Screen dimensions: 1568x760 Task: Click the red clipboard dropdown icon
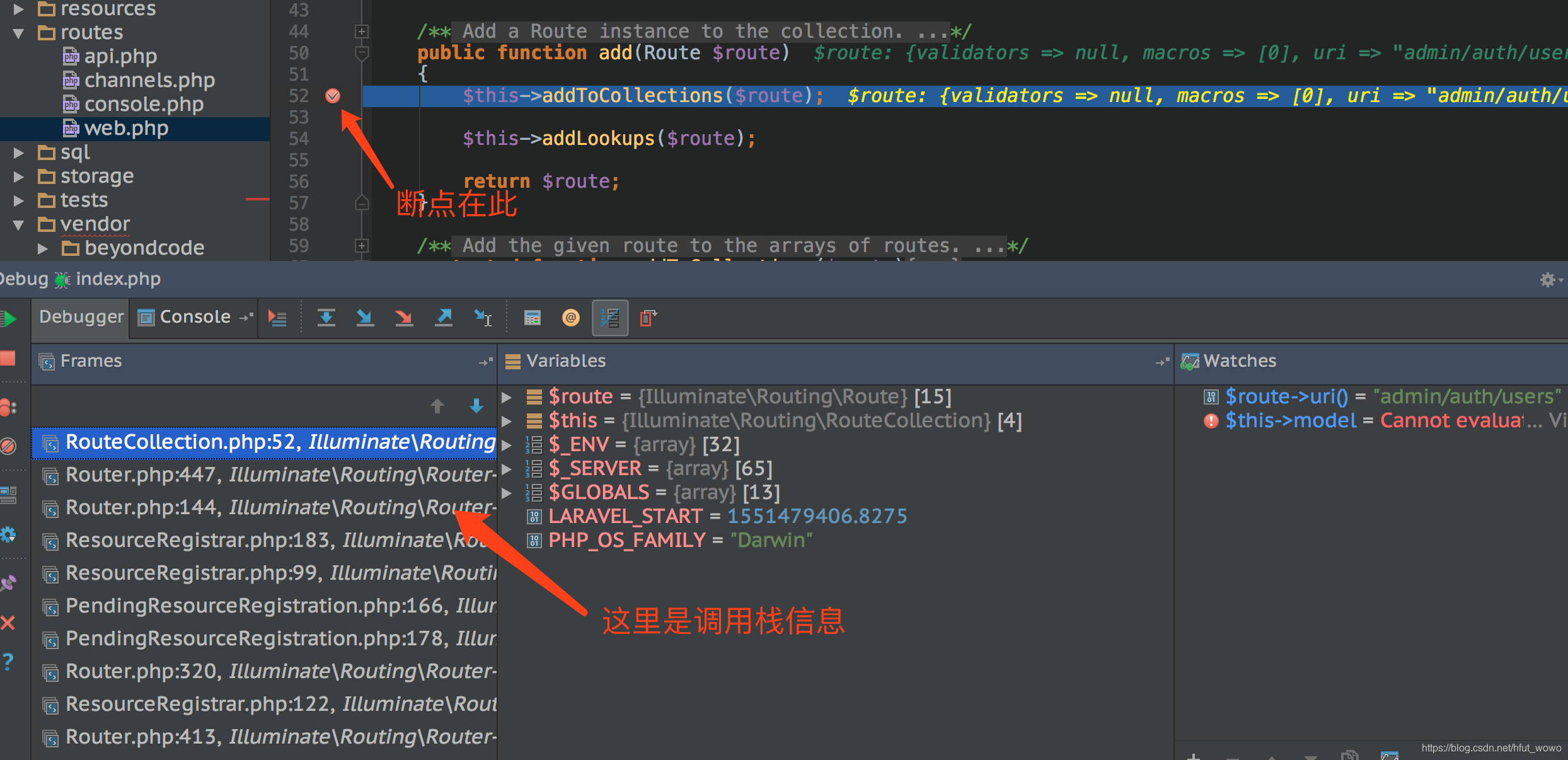[649, 318]
